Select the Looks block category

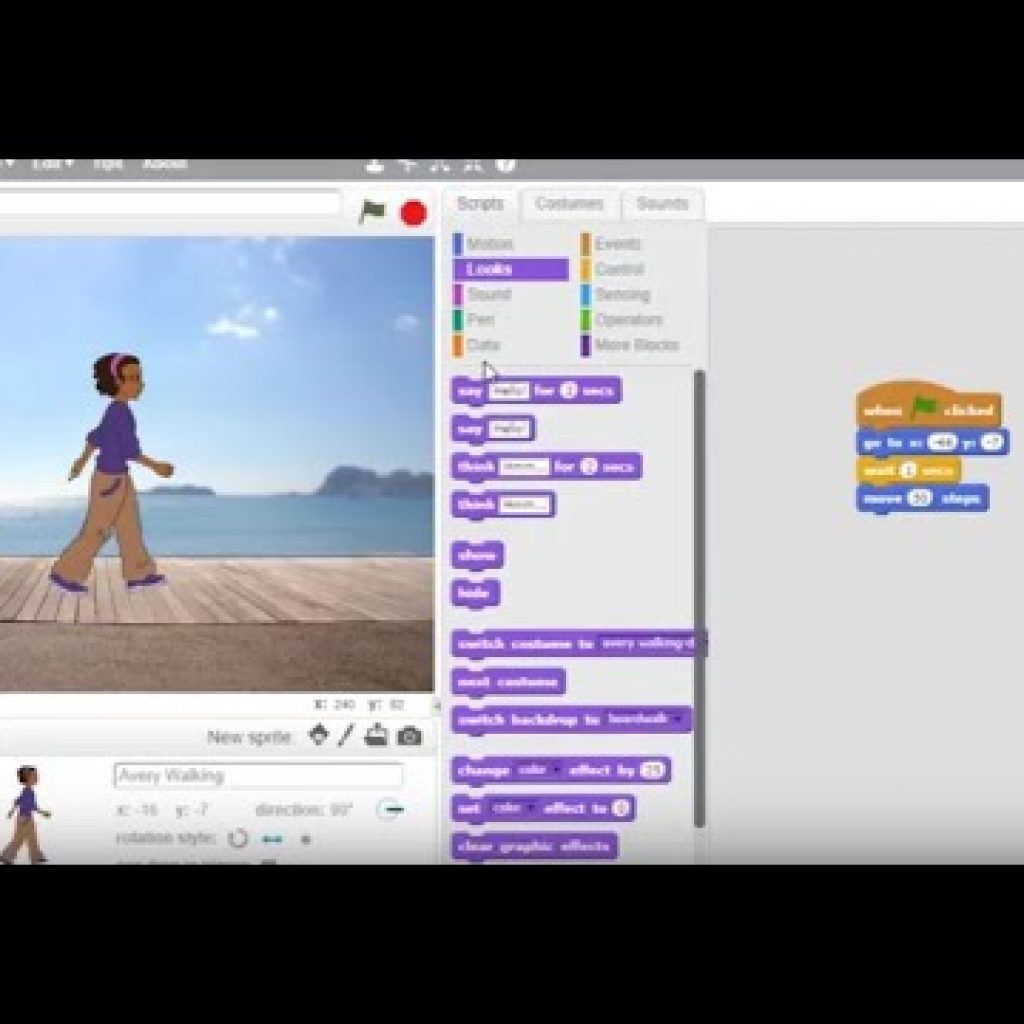(x=486, y=268)
